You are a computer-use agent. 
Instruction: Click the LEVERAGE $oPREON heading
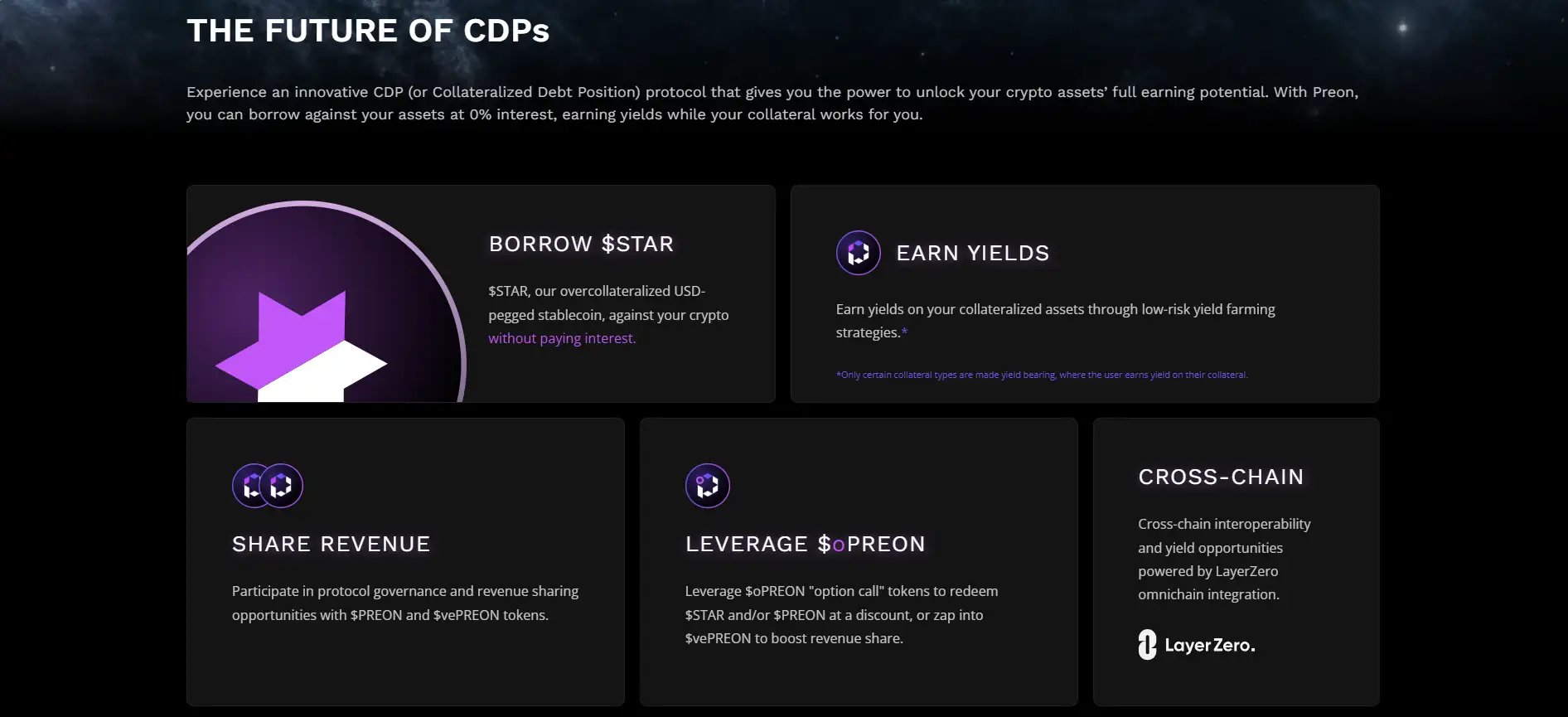pos(805,544)
